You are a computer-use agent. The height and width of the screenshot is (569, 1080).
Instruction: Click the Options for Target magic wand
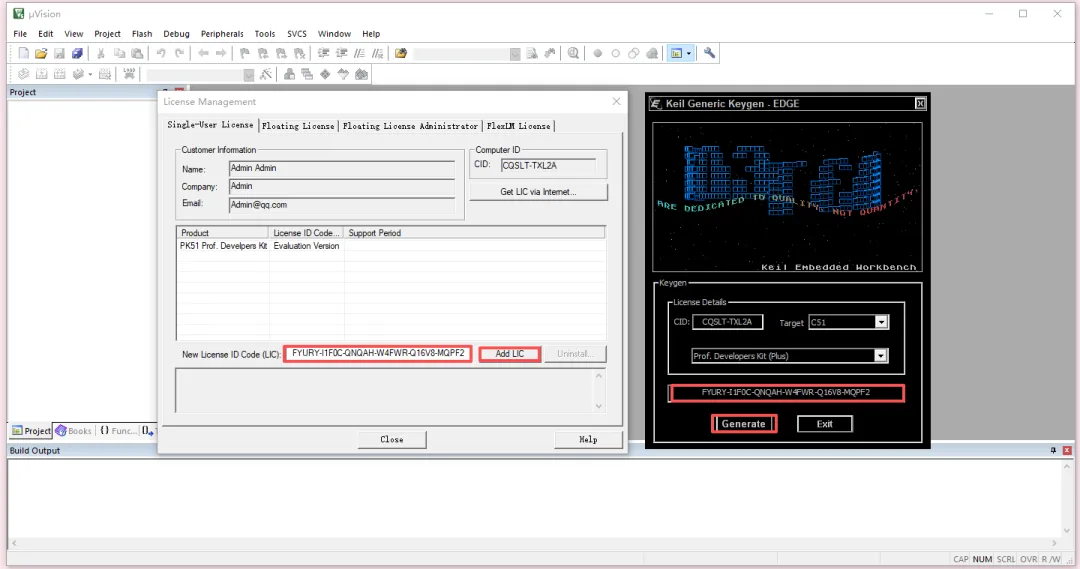click(x=266, y=74)
